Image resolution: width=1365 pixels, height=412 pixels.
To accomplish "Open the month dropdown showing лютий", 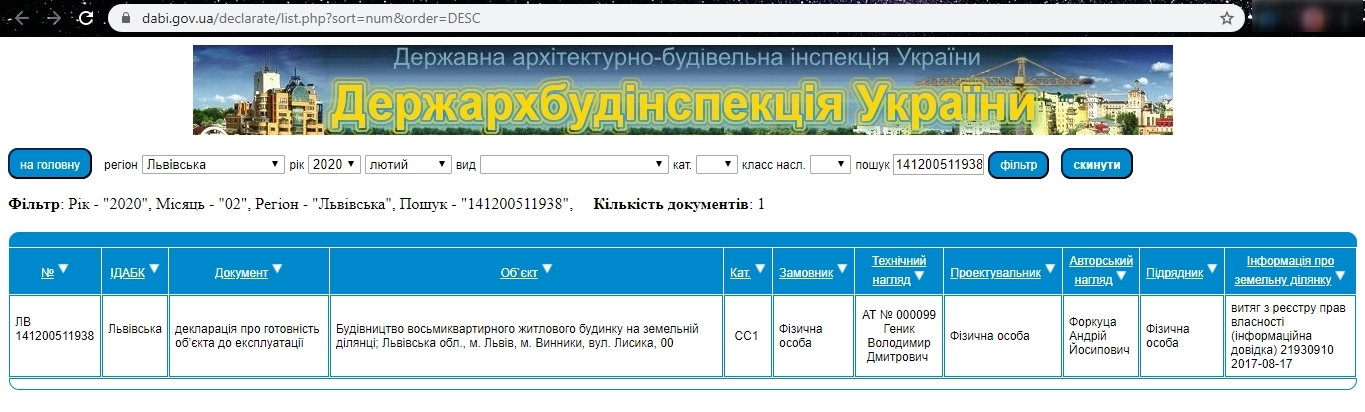I will tap(409, 164).
